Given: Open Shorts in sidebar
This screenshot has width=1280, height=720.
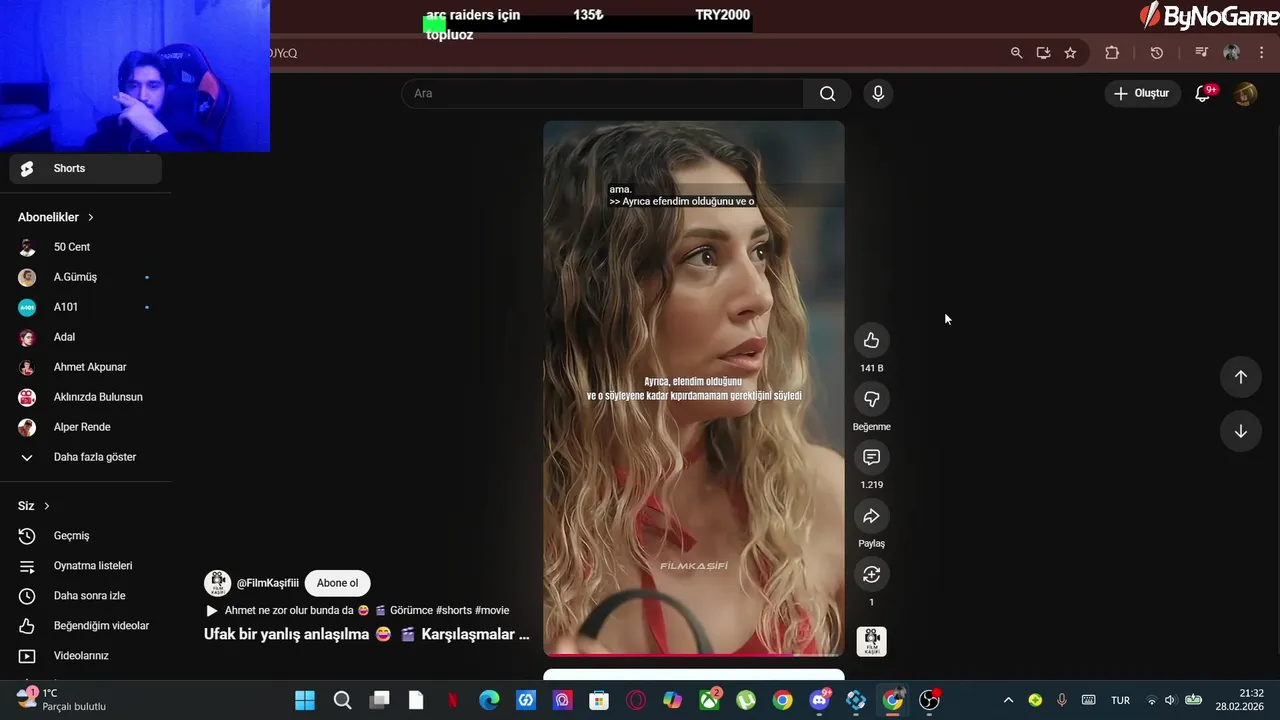Looking at the screenshot, I should pyautogui.click(x=86, y=168).
